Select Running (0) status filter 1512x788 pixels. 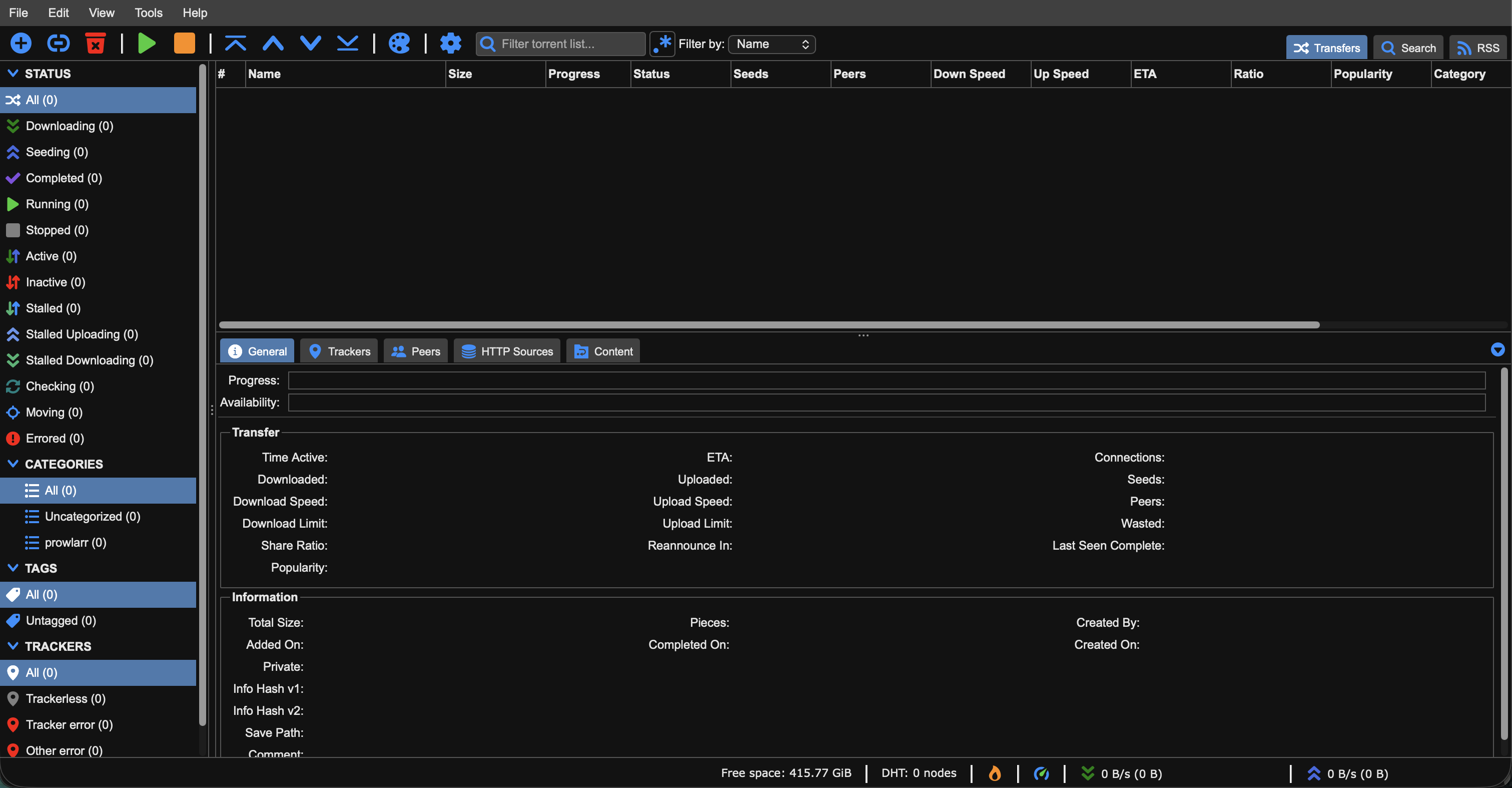[98, 204]
